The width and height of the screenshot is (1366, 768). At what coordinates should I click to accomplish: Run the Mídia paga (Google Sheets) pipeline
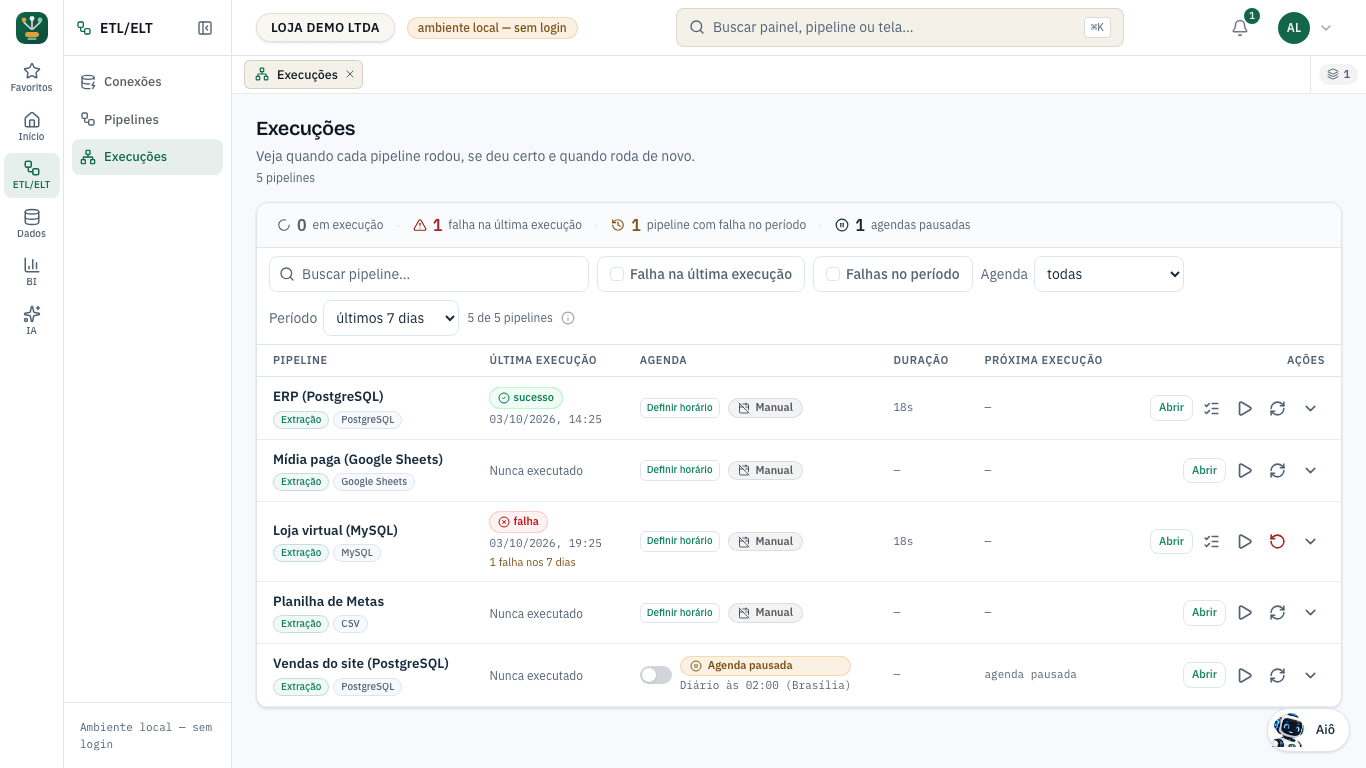click(x=1245, y=470)
